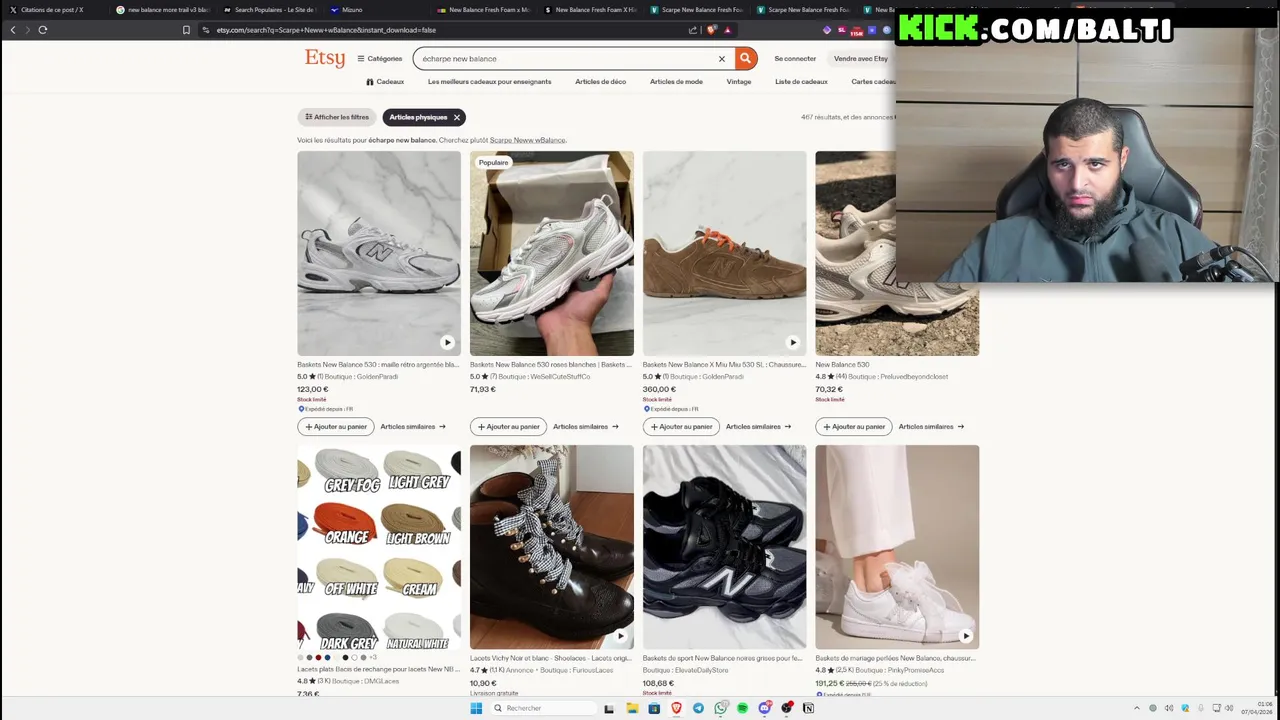Image resolution: width=1280 pixels, height=720 pixels.
Task: Open Spotify from the taskbar
Action: (742, 708)
